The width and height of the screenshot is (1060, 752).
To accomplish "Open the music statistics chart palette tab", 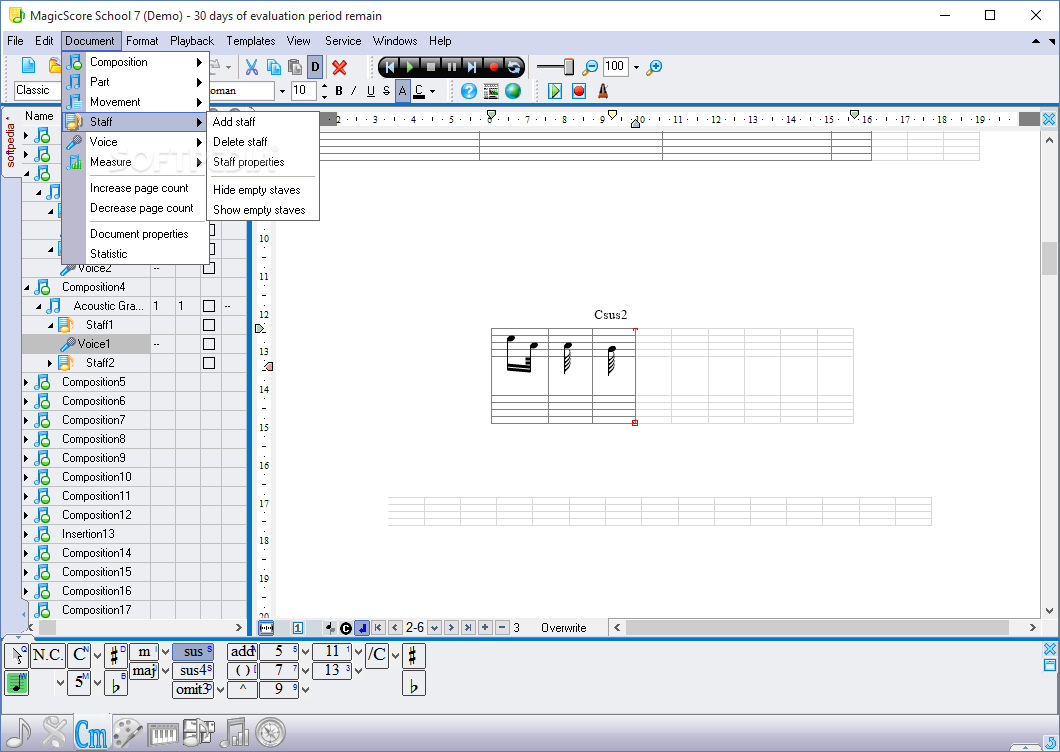I will [x=235, y=732].
